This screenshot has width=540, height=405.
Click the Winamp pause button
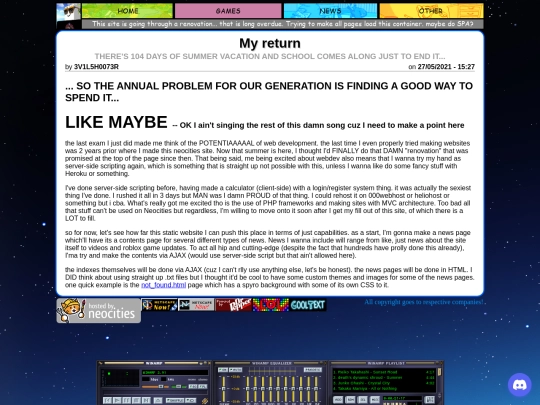127,401
